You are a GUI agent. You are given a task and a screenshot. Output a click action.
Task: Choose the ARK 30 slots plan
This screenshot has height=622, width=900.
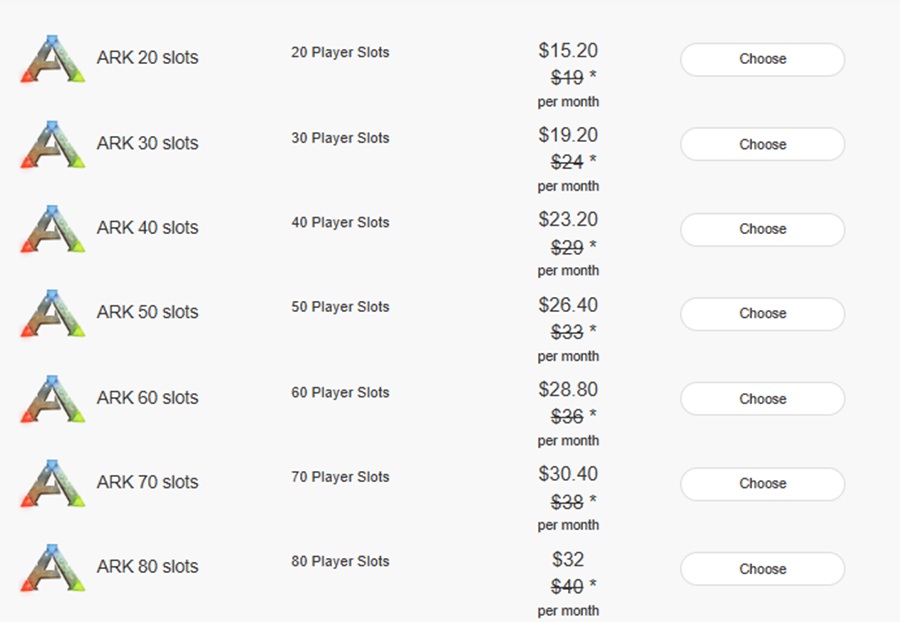click(x=761, y=144)
